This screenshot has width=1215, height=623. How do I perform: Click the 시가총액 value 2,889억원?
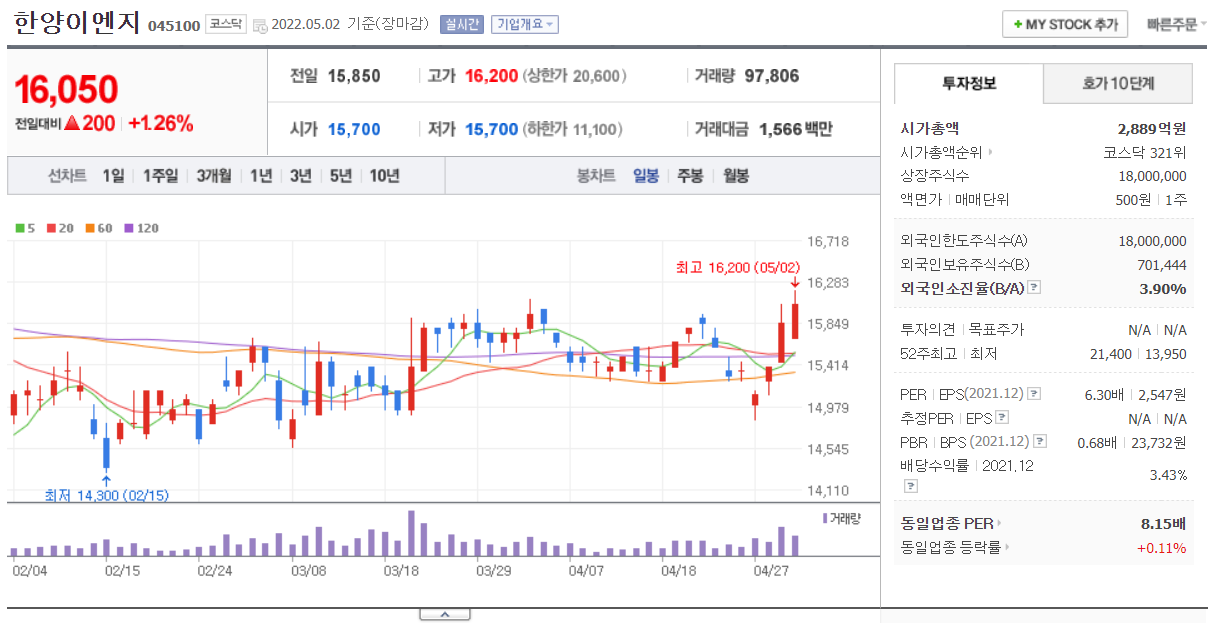click(x=1152, y=129)
